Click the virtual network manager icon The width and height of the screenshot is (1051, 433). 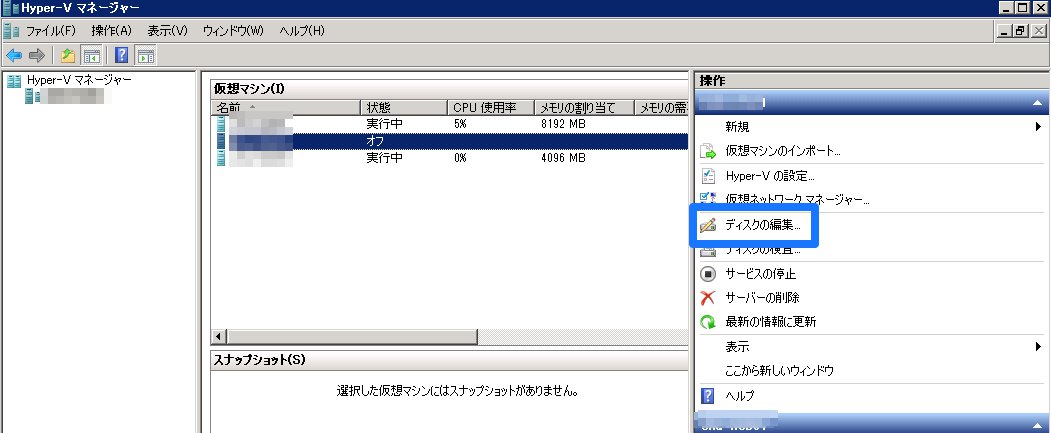(708, 198)
